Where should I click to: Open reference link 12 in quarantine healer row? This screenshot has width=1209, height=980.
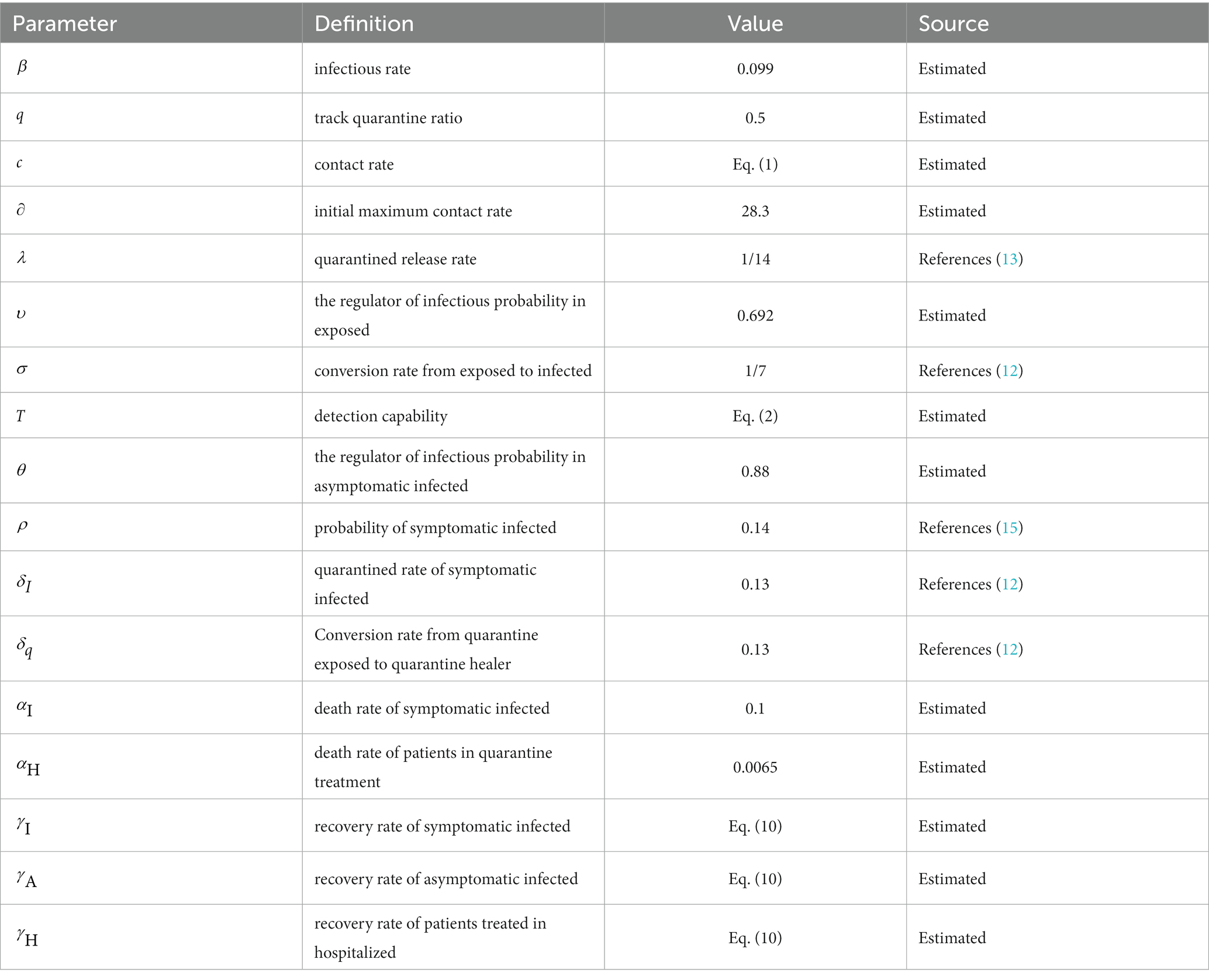coord(1010,649)
